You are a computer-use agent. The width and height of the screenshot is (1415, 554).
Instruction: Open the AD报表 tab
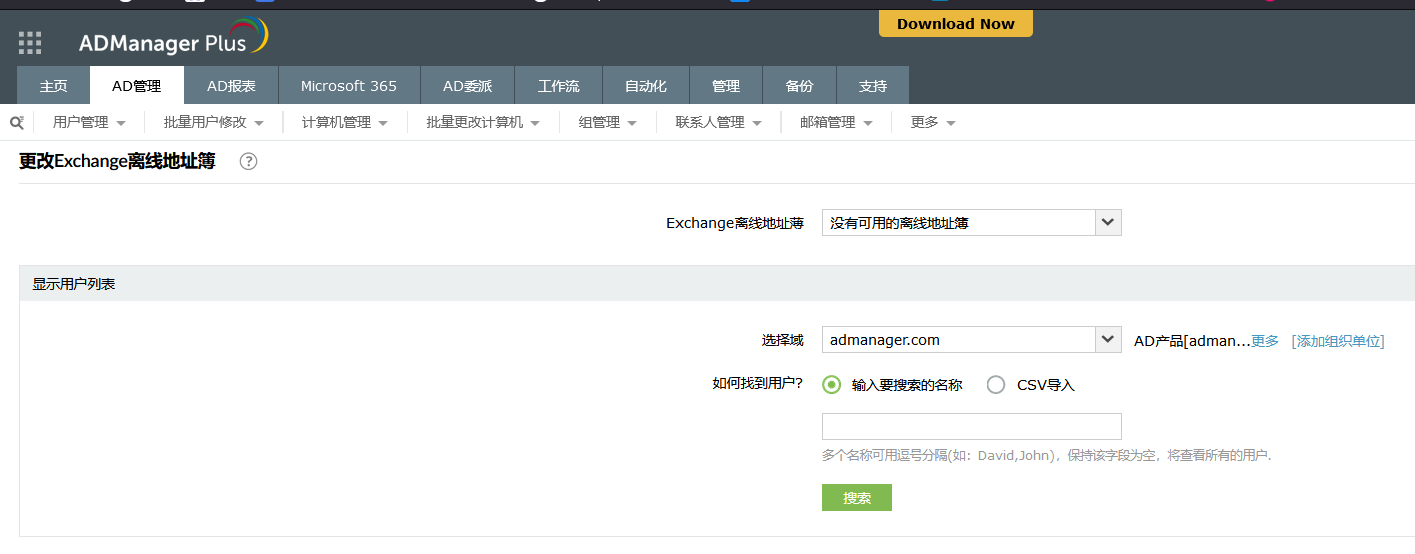[x=231, y=86]
